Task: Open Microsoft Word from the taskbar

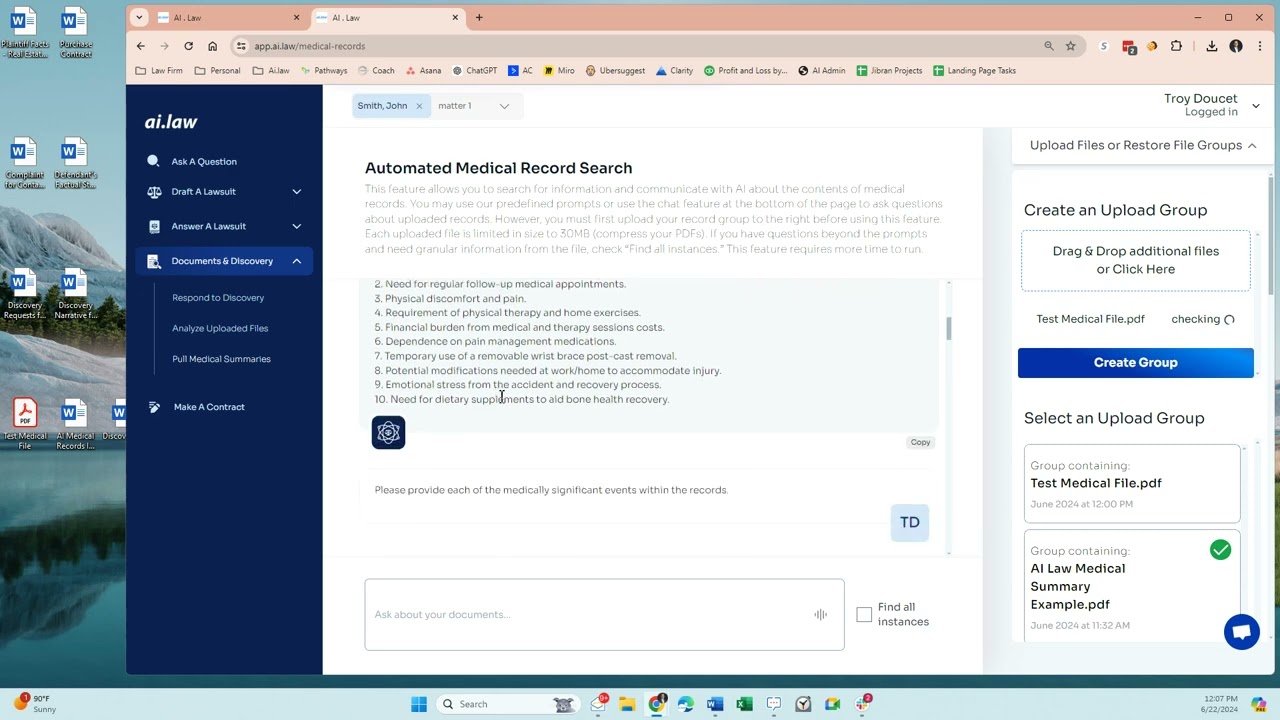Action: tap(715, 704)
